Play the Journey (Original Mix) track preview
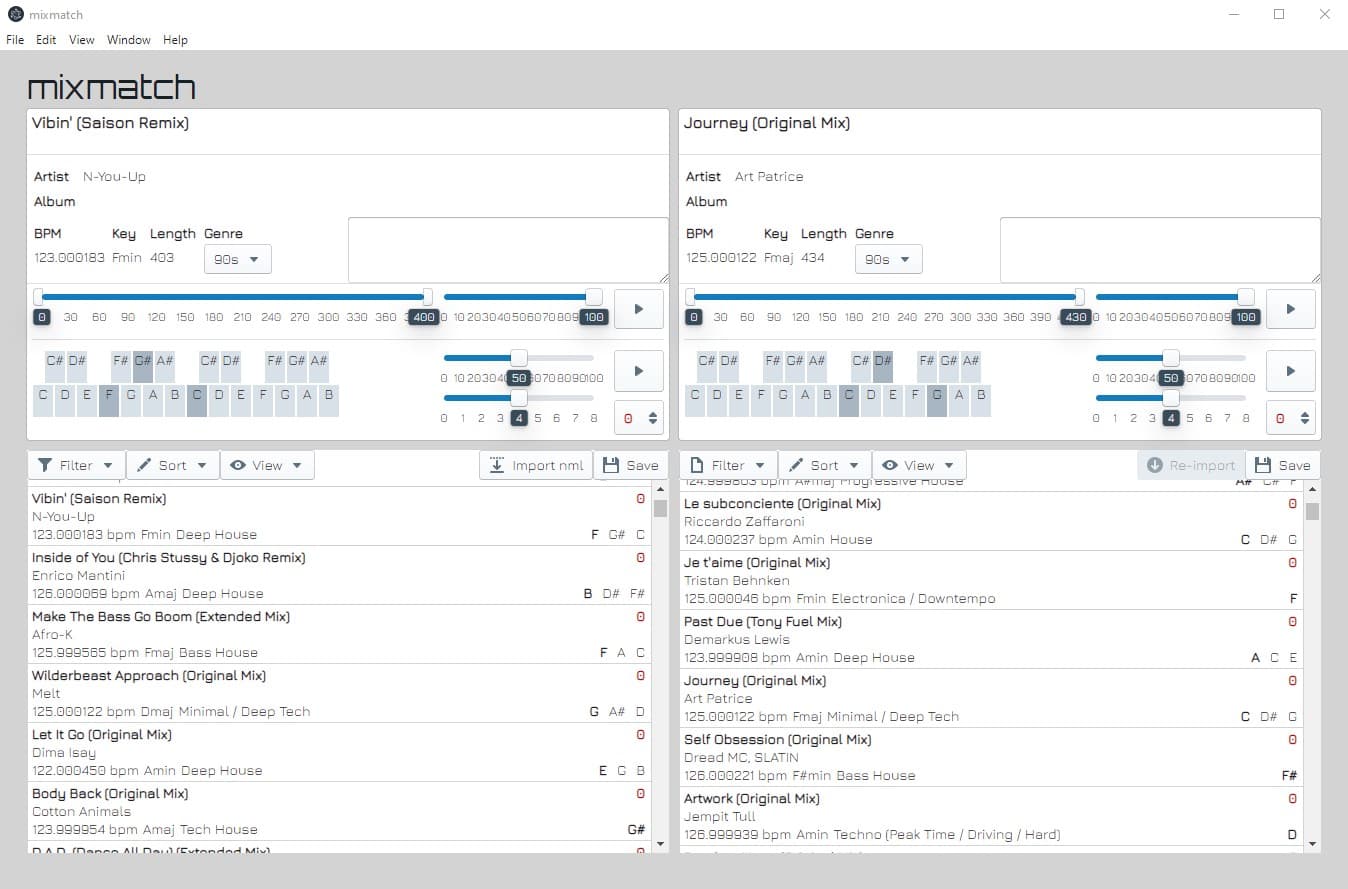 [x=1290, y=309]
